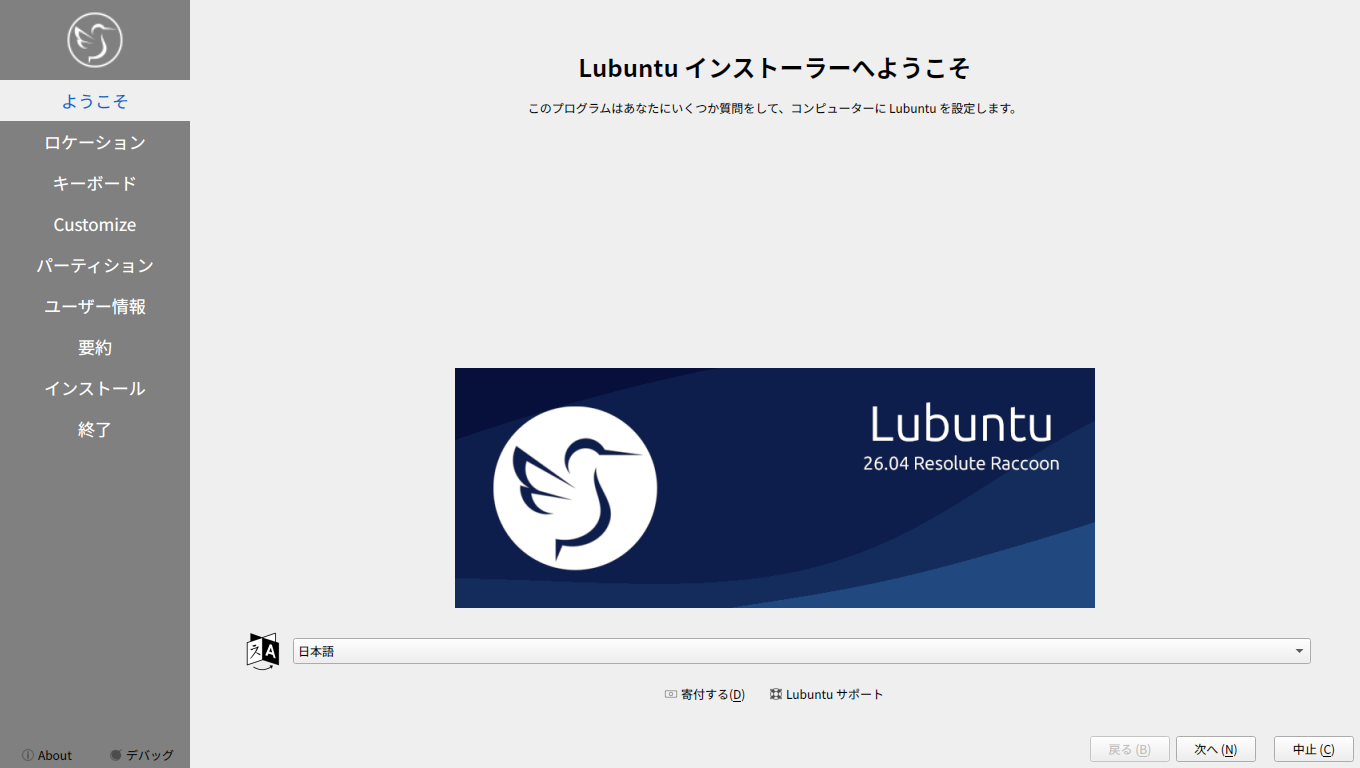Select the ユーザー情報 step
Image resolution: width=1360 pixels, height=768 pixels.
tap(95, 306)
